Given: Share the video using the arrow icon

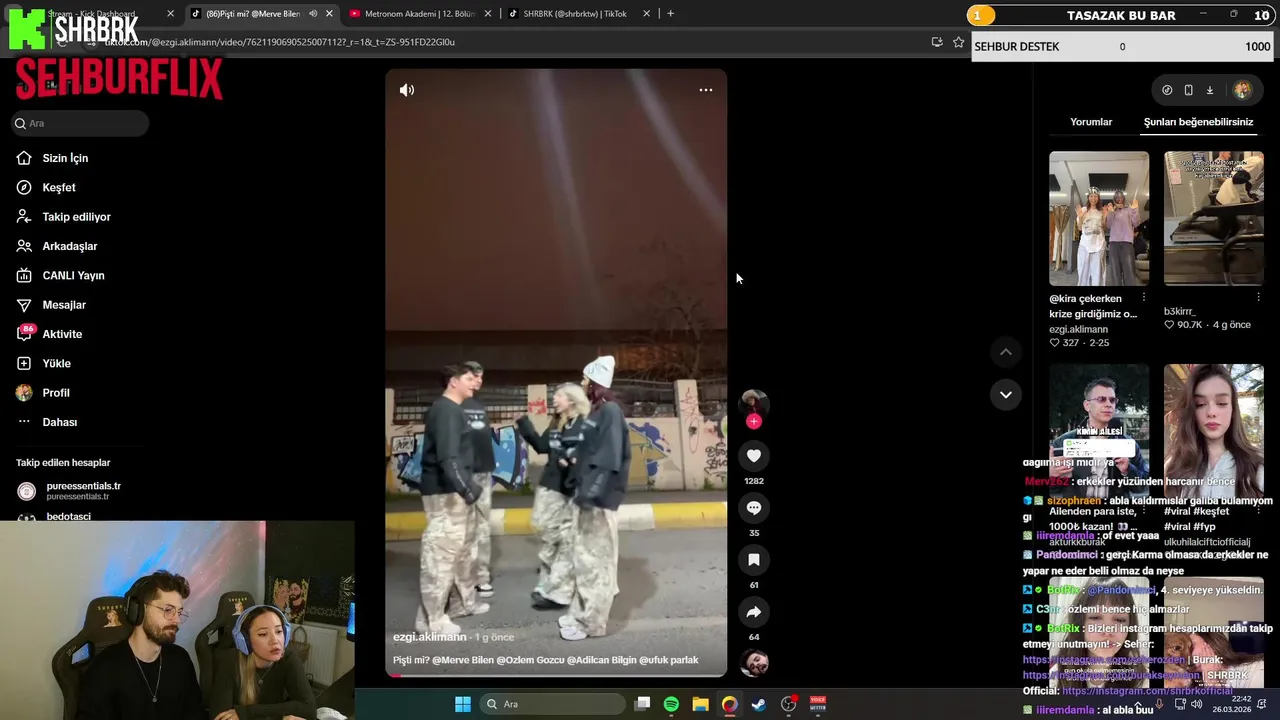Looking at the screenshot, I should [x=754, y=612].
